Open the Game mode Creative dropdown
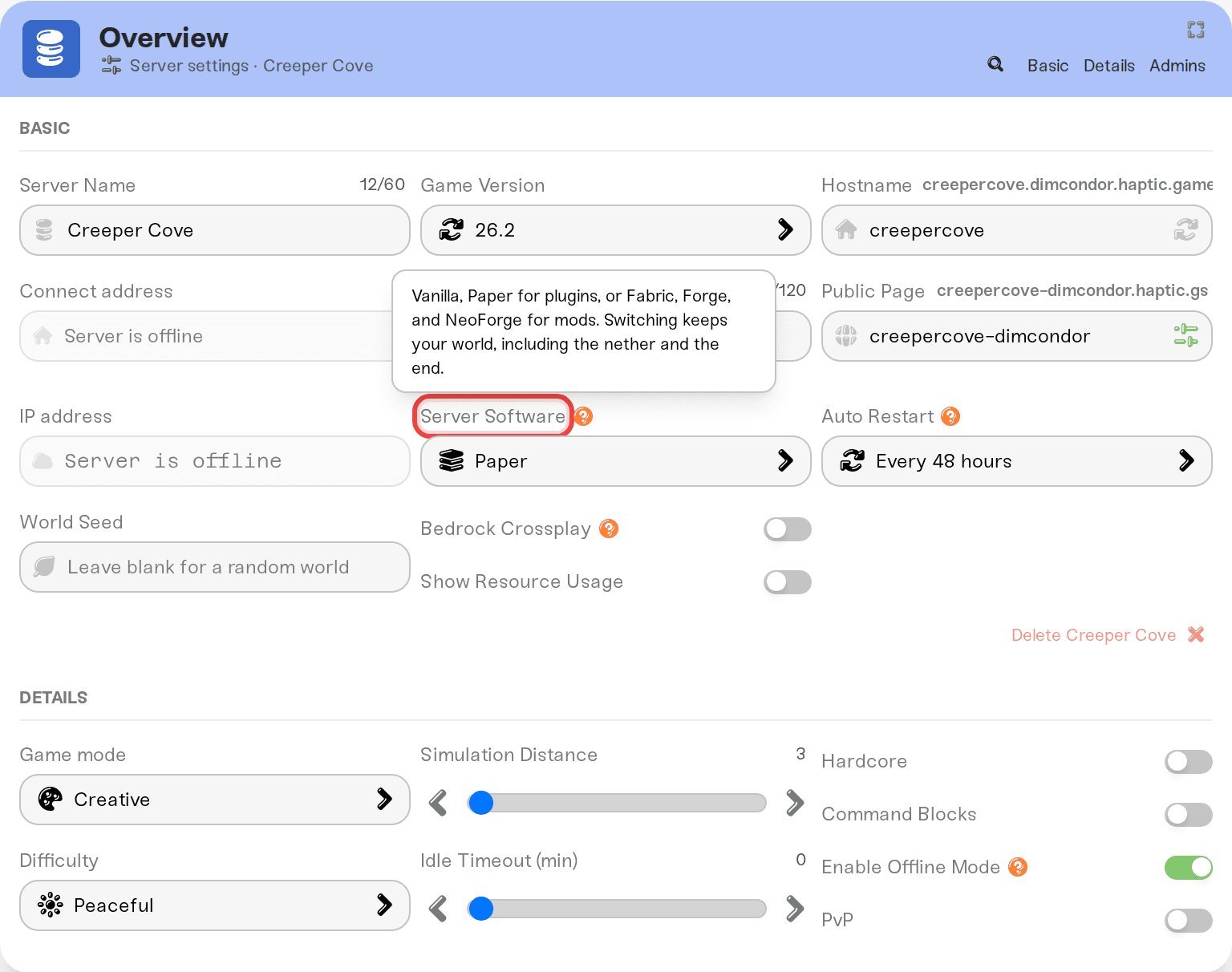 tap(215, 800)
